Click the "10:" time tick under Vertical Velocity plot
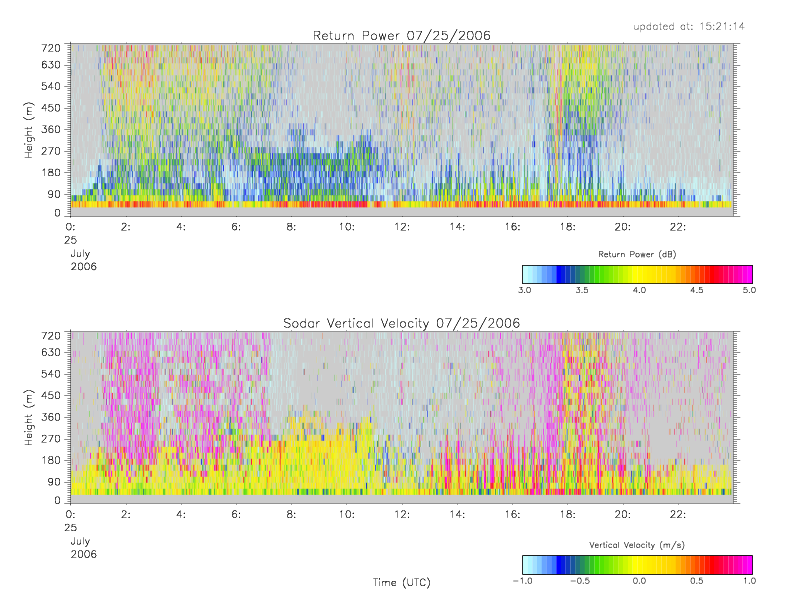The image size is (791, 611). pos(346,515)
